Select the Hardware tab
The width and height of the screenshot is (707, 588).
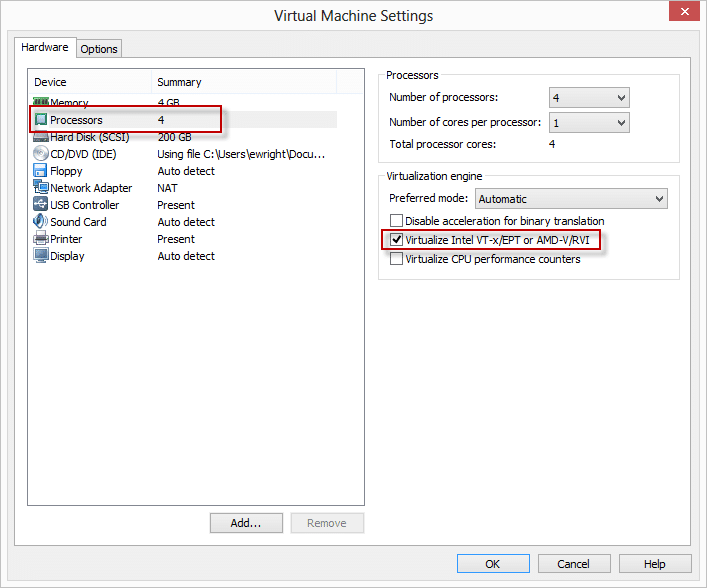(46, 47)
